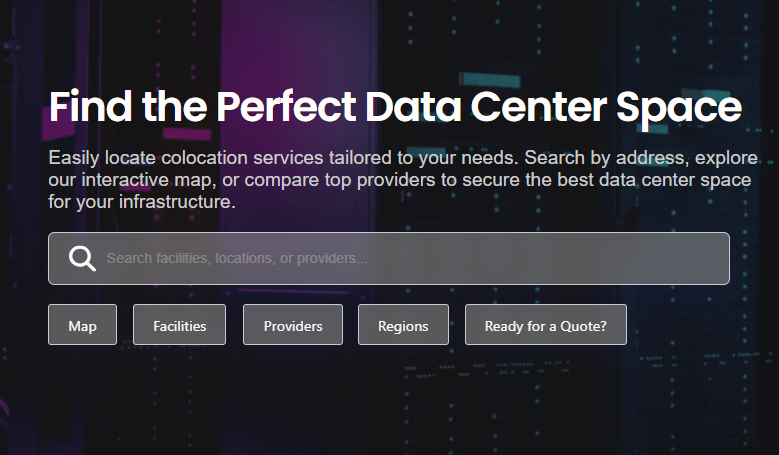Open the Map view button
This screenshot has width=779, height=455.
[x=82, y=326]
